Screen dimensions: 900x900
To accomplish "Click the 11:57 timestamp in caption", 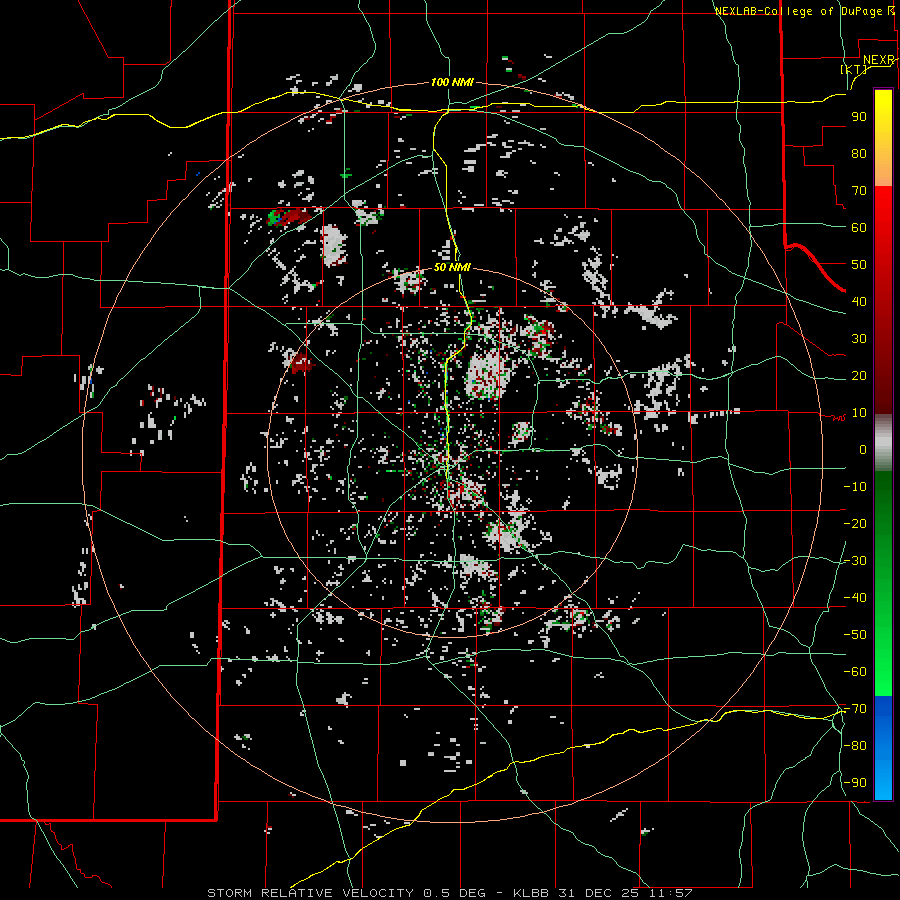I will coord(670,893).
